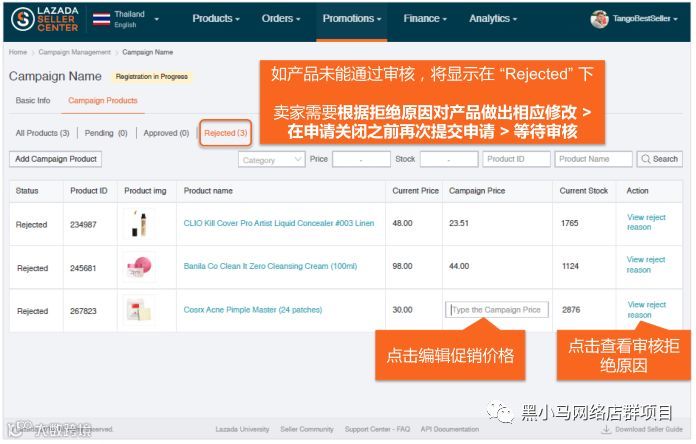Open the Orders menu
The image size is (696, 444).
281,19
